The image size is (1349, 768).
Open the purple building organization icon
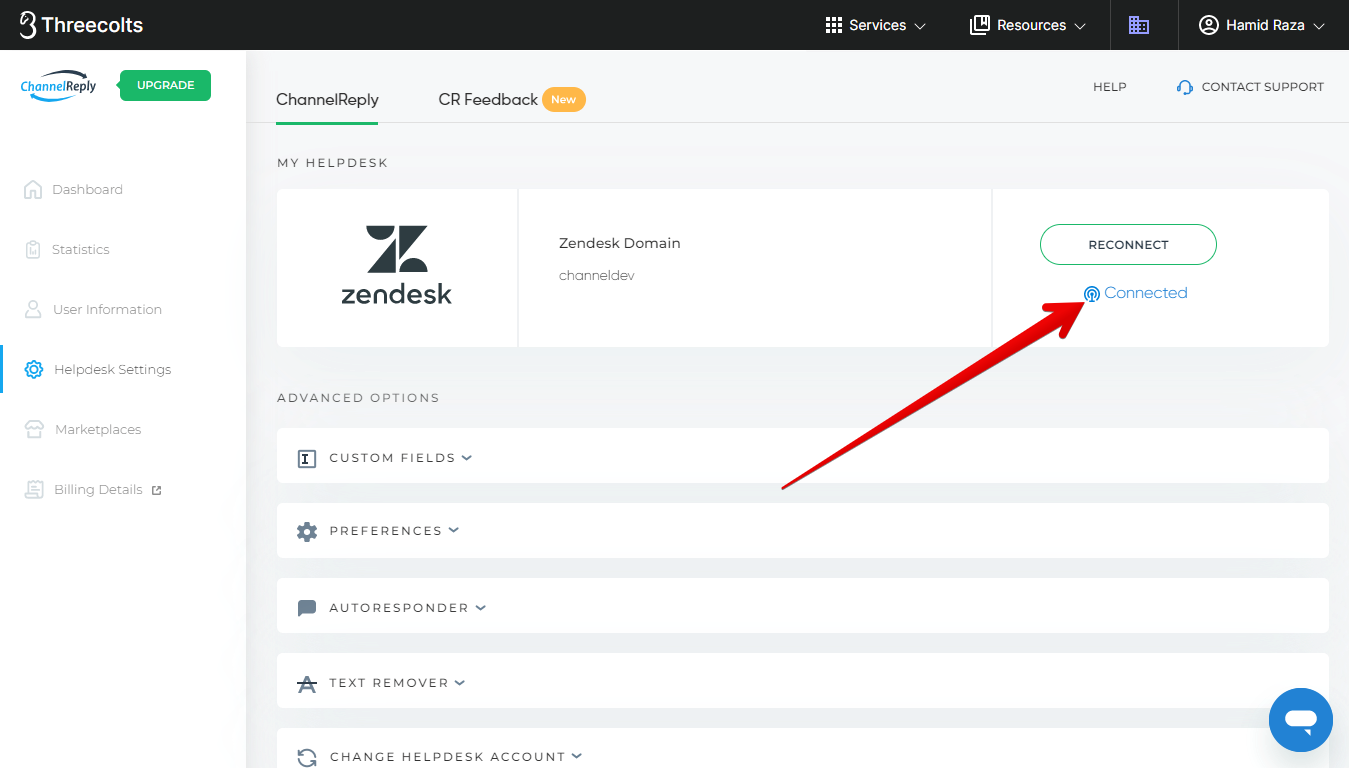[x=1139, y=25]
